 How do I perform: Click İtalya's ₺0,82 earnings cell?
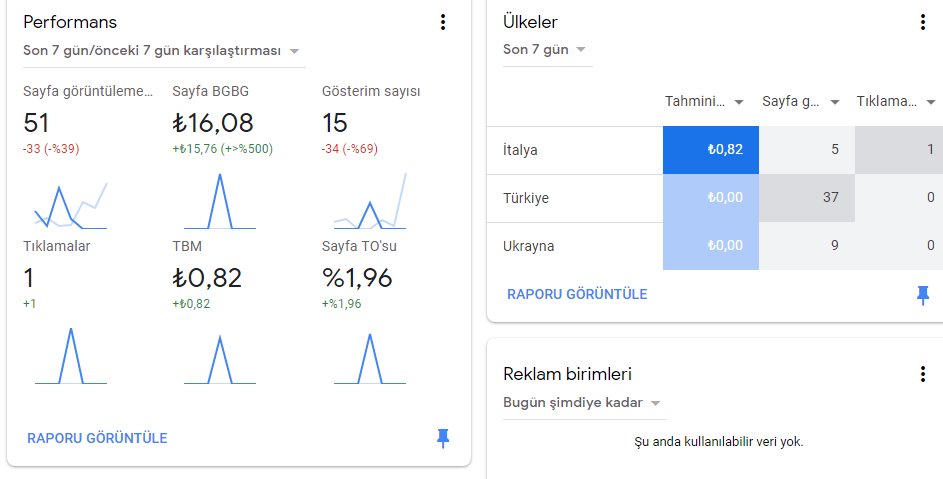pyautogui.click(x=711, y=150)
